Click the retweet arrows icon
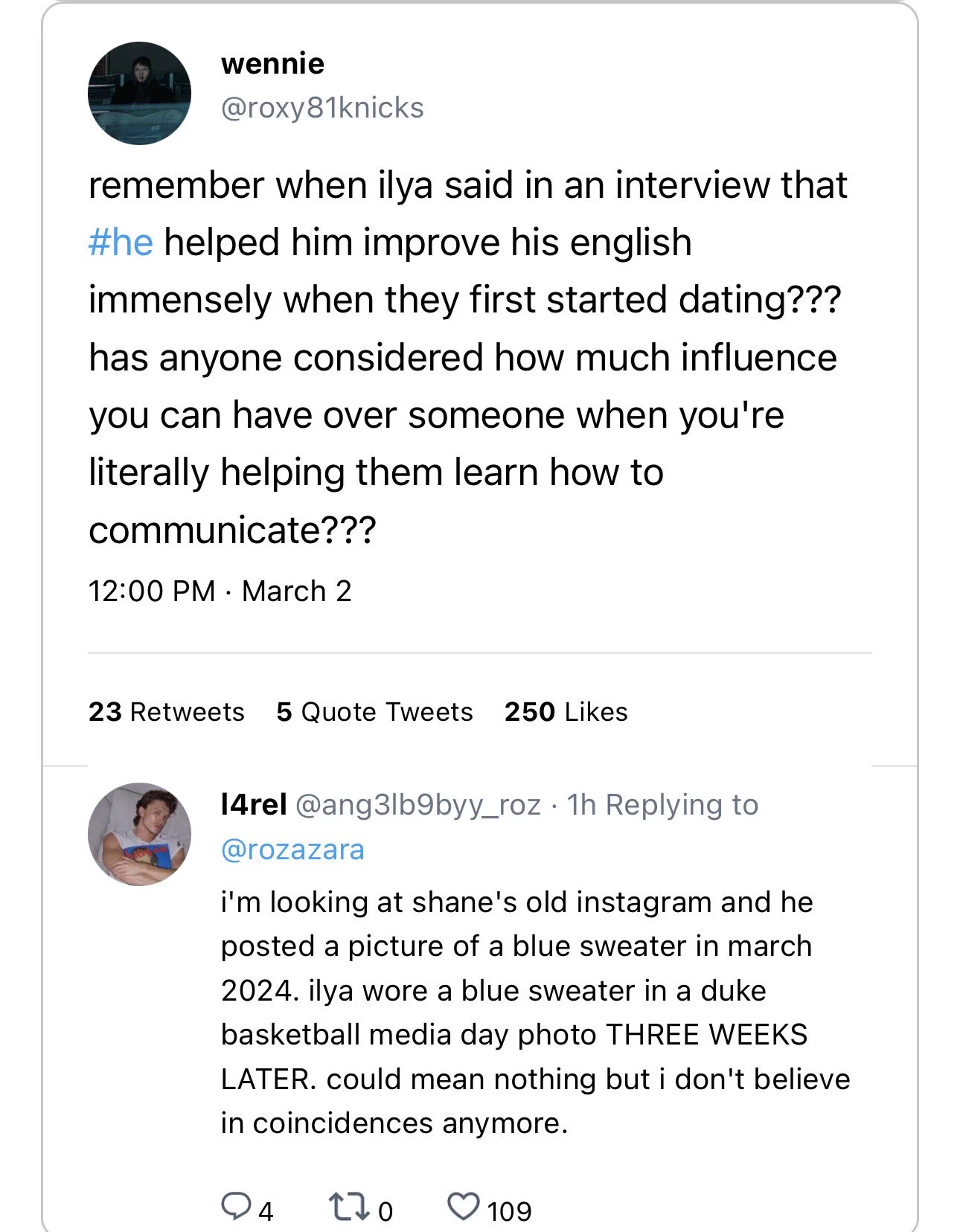Viewport: 960px width, 1232px height. (x=349, y=1206)
